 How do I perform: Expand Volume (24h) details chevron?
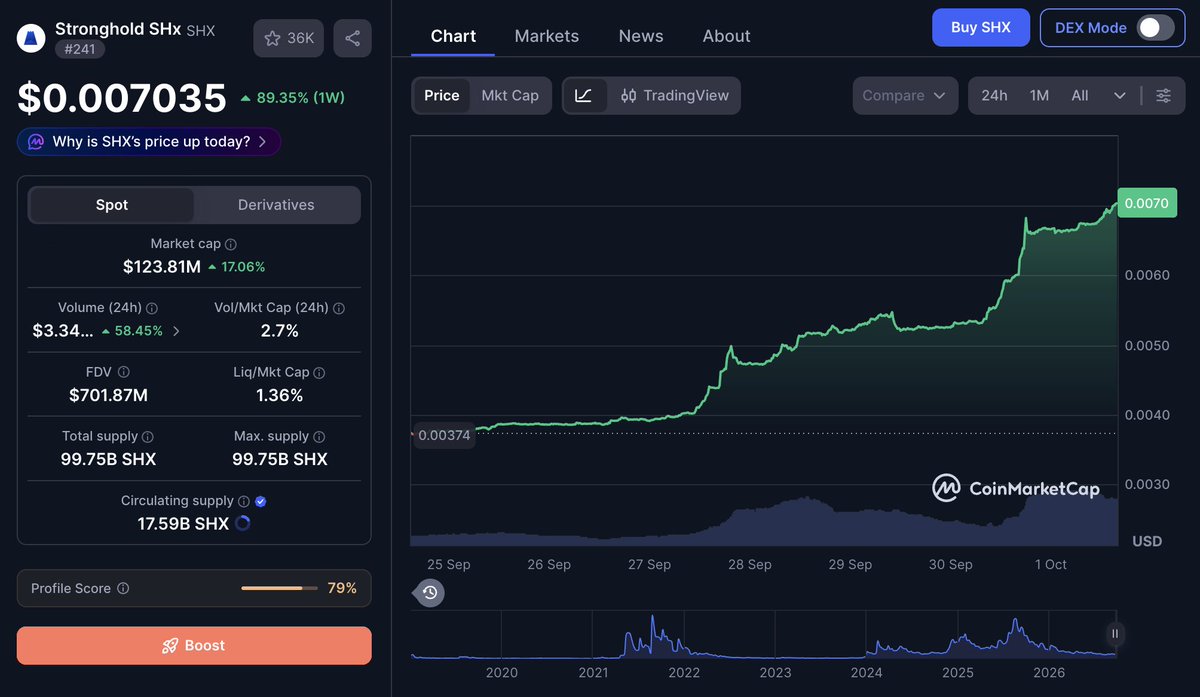tap(176, 331)
